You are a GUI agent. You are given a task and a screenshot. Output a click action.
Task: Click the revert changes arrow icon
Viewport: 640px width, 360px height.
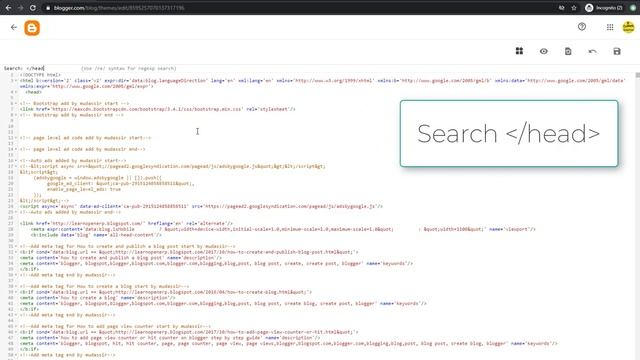click(x=593, y=51)
